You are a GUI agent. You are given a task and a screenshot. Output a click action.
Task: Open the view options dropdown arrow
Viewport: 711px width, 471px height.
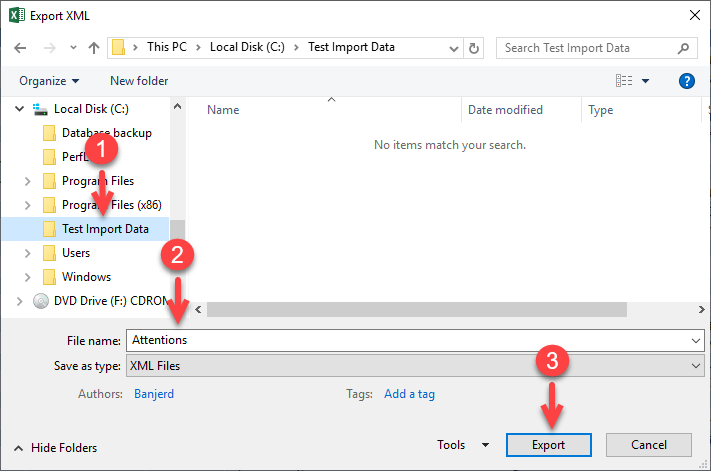(645, 81)
